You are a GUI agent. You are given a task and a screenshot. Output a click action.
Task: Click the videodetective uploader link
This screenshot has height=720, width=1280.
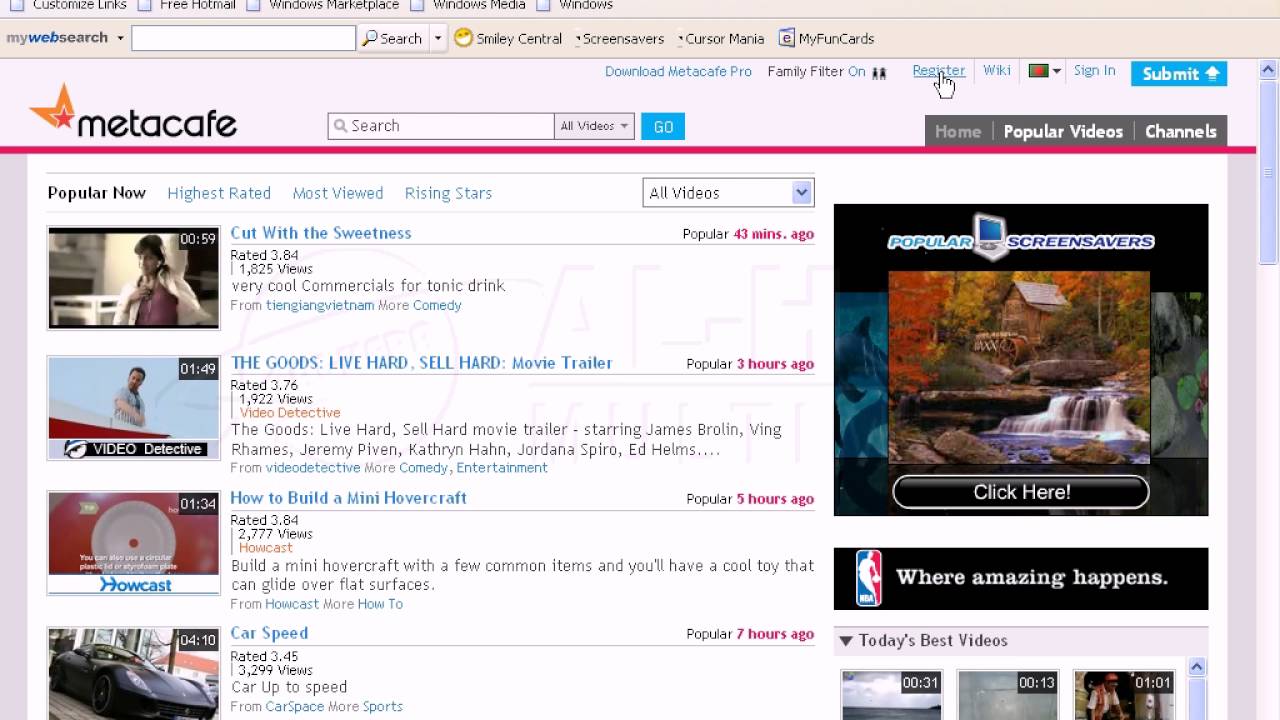tap(313, 468)
